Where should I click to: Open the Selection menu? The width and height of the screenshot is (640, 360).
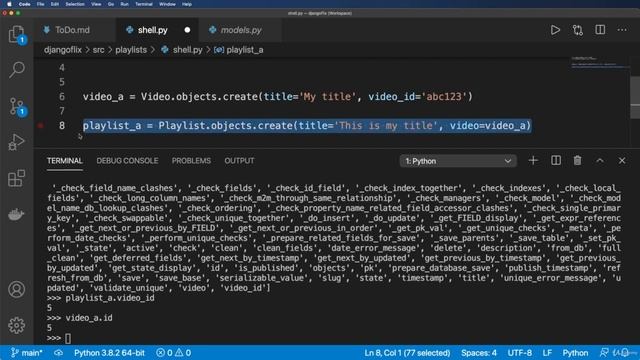coord(75,4)
